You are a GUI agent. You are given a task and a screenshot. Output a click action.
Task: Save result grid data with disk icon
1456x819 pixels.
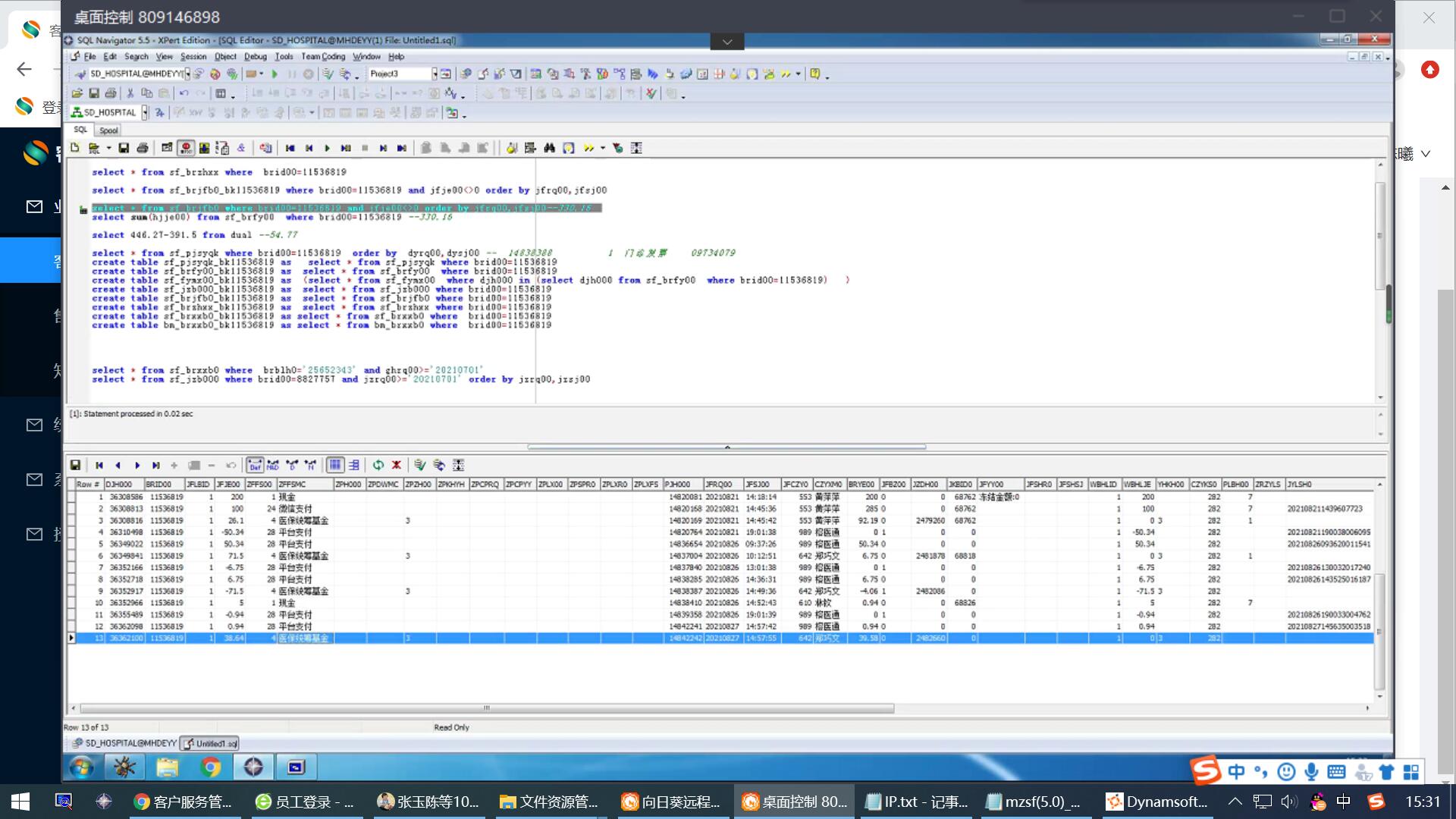click(76, 465)
